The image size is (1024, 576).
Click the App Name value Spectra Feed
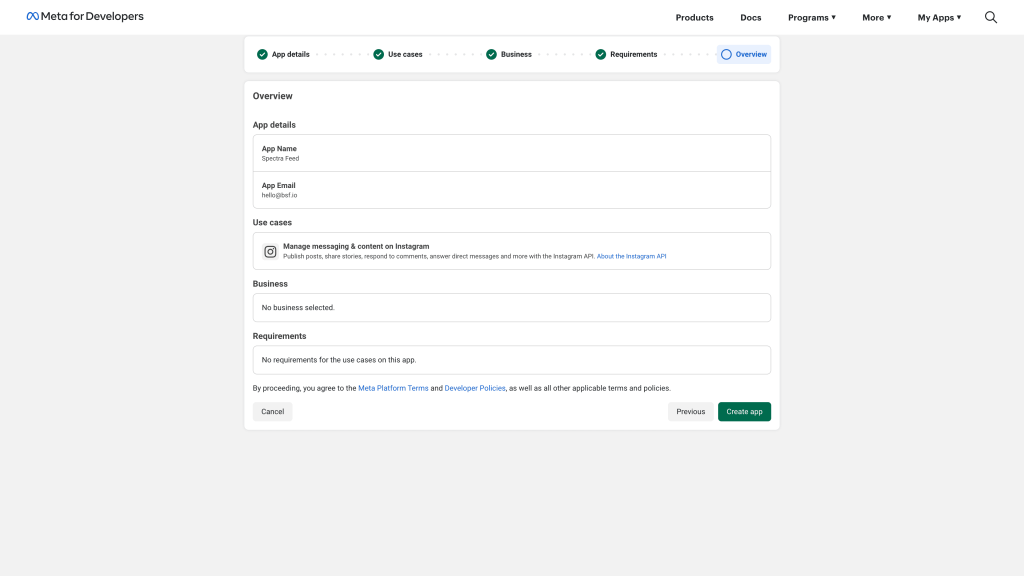[280, 158]
